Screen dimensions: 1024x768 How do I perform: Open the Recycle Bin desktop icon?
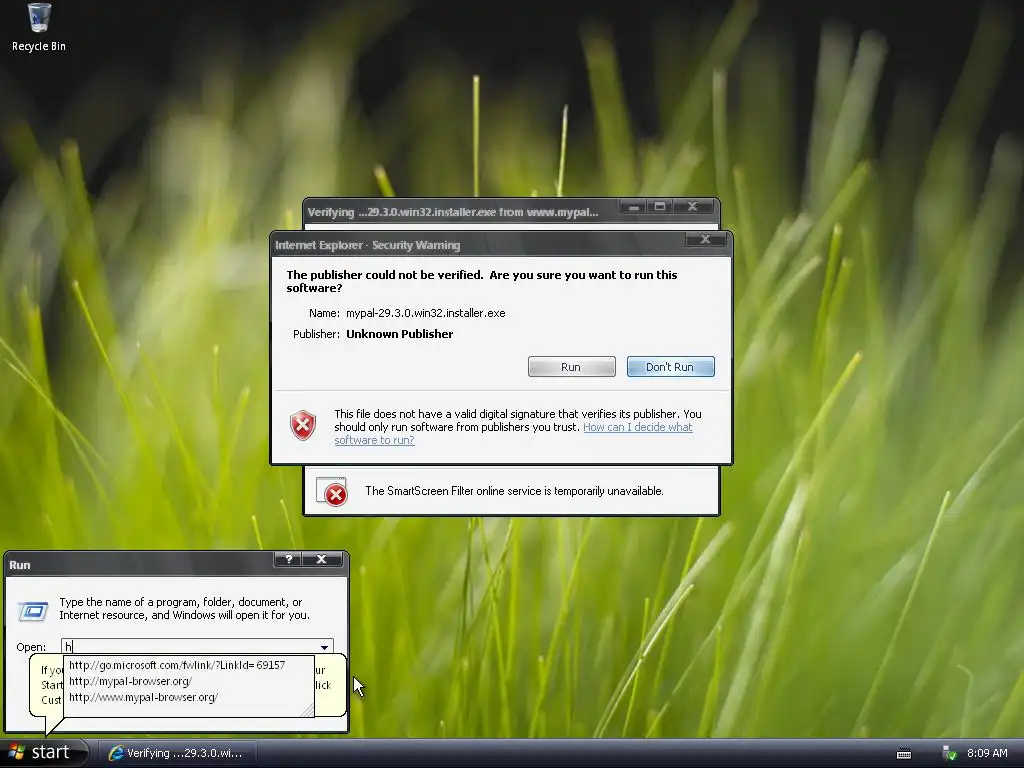[x=39, y=27]
